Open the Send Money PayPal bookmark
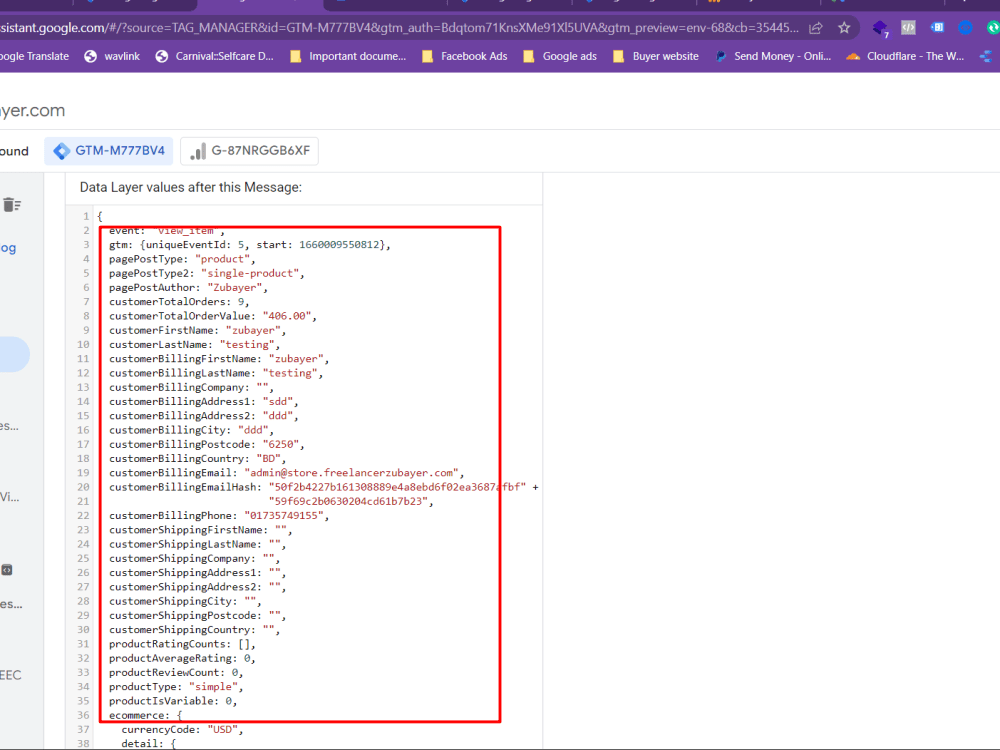Screen dimensions: 1000x750 [774, 56]
